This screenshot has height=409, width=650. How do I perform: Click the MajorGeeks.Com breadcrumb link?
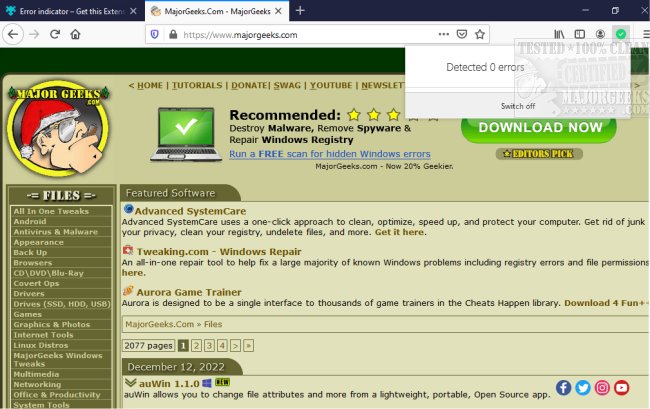[x=160, y=324]
